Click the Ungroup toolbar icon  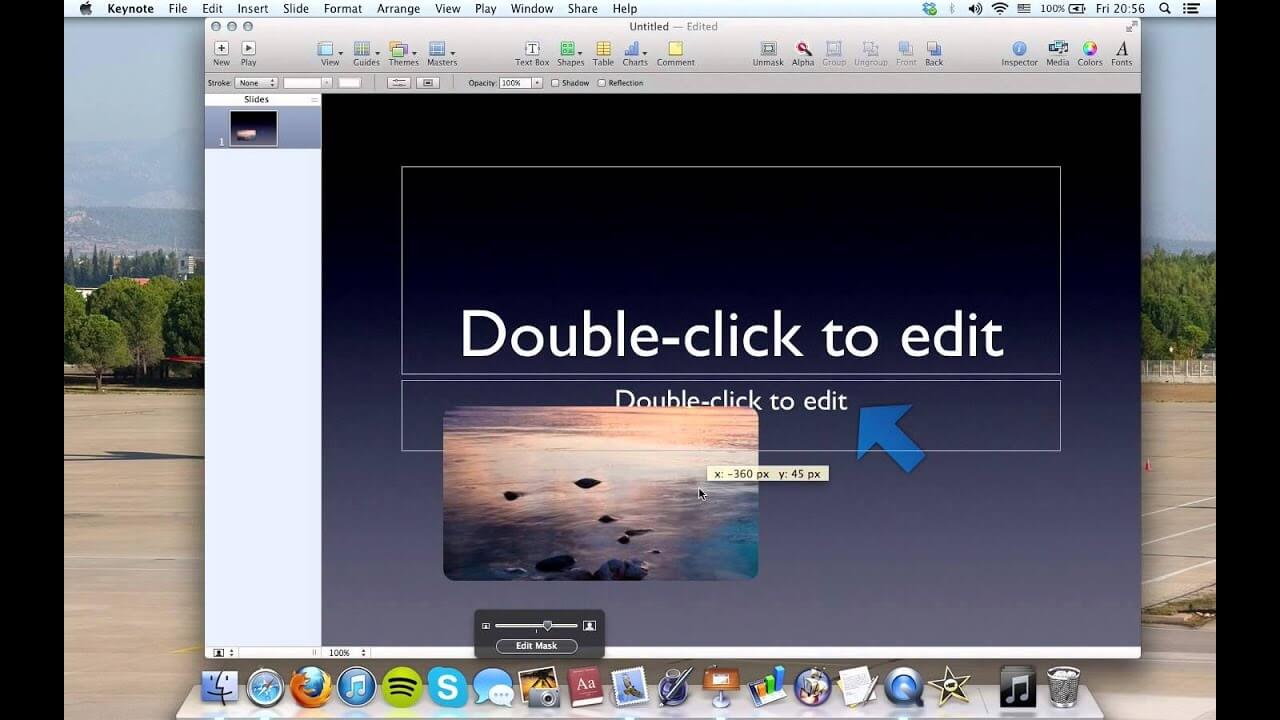(x=871, y=53)
